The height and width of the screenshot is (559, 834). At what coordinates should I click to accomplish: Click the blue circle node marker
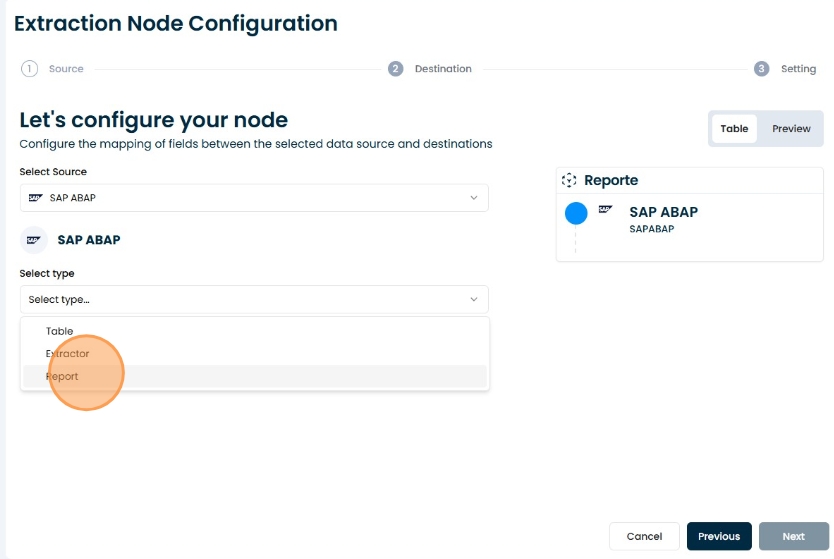click(x=576, y=213)
